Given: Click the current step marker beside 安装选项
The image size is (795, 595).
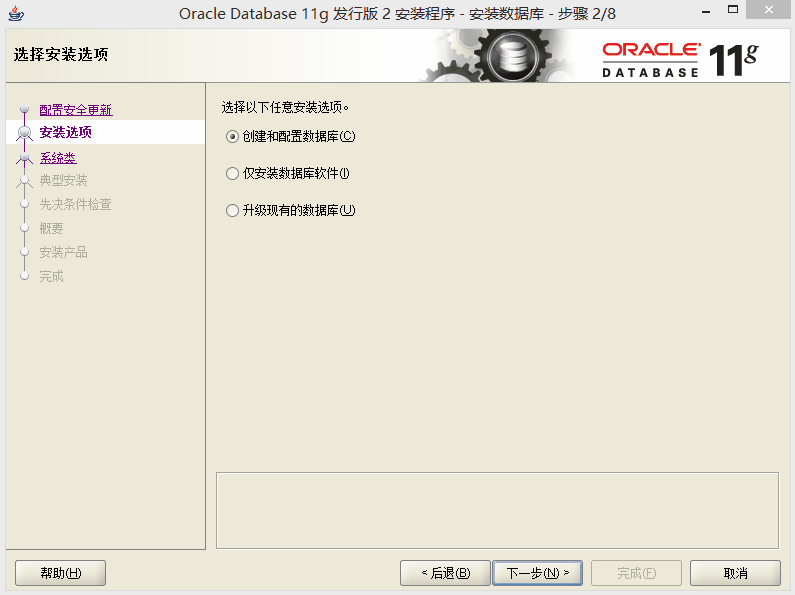Looking at the screenshot, I should (x=24, y=133).
